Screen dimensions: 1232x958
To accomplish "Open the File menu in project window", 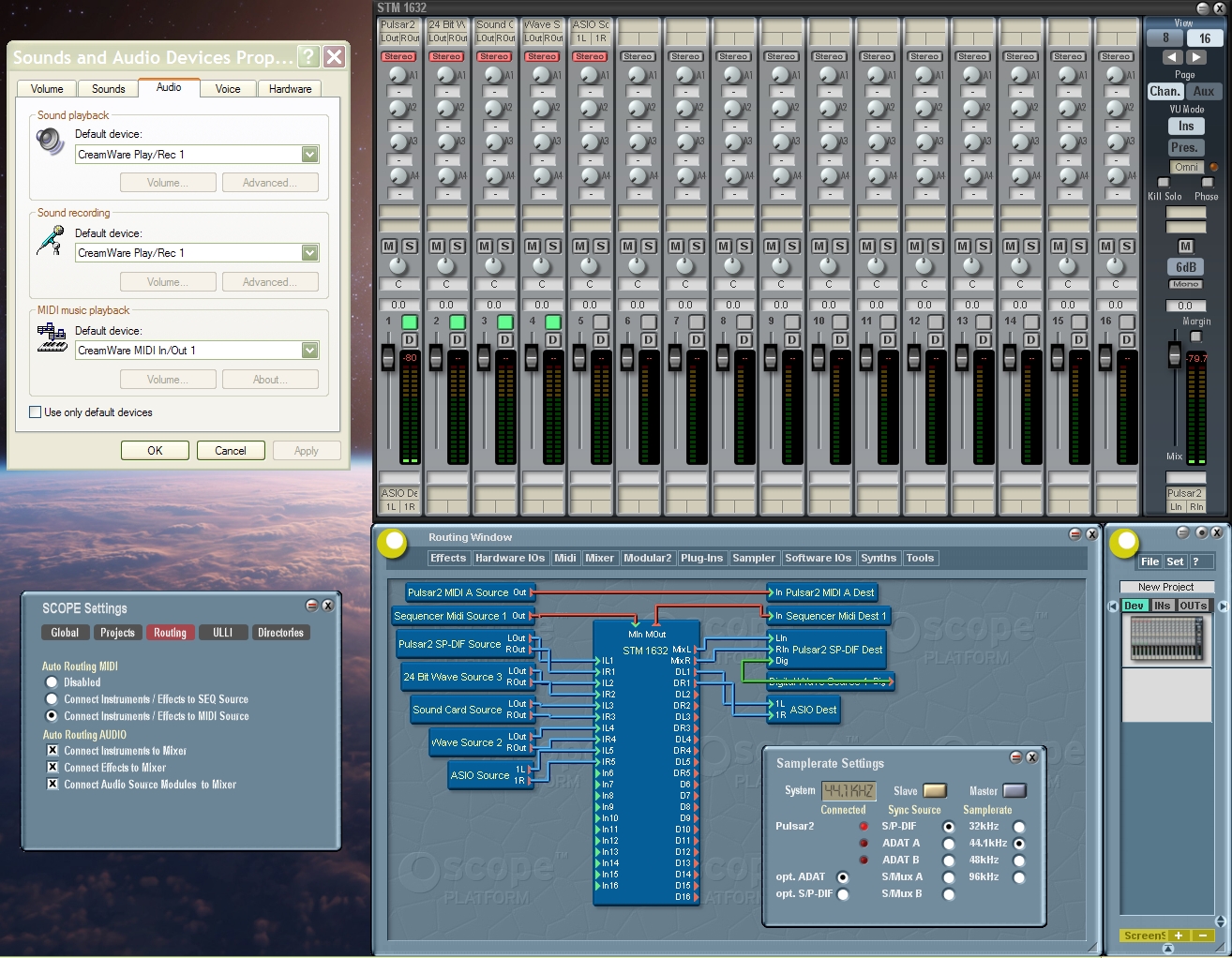I will point(1150,561).
